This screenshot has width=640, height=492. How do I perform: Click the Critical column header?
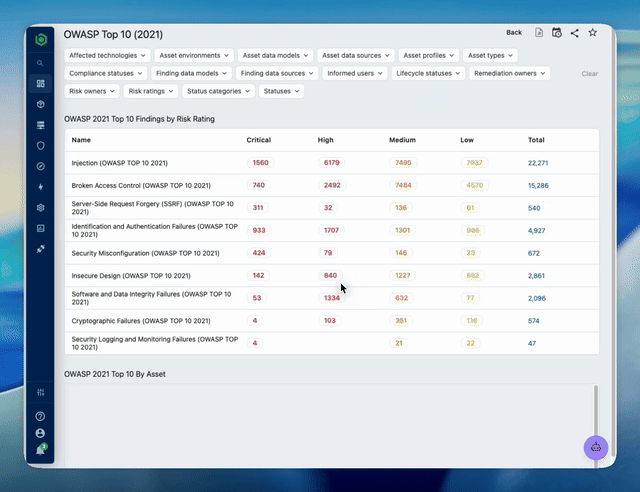(258, 140)
